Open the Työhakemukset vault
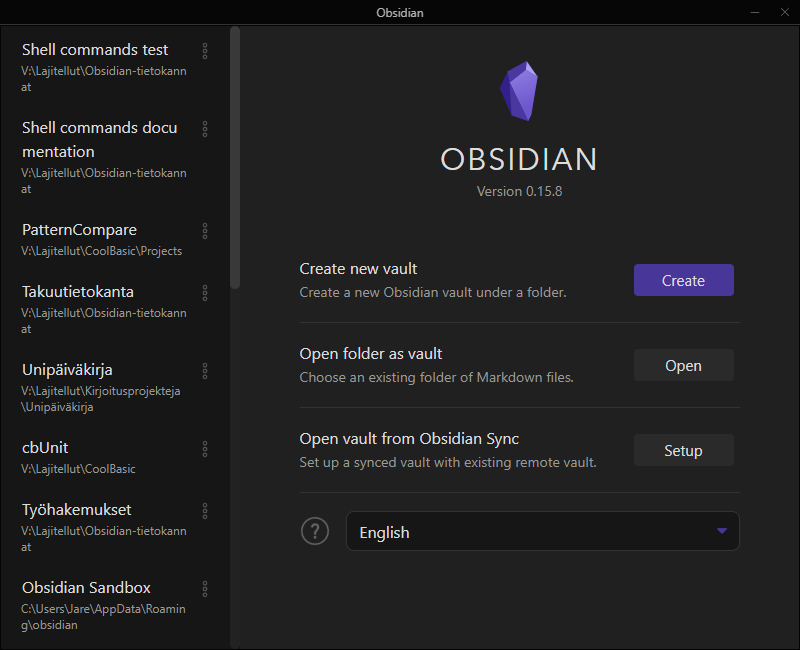This screenshot has width=800, height=650. click(105, 527)
